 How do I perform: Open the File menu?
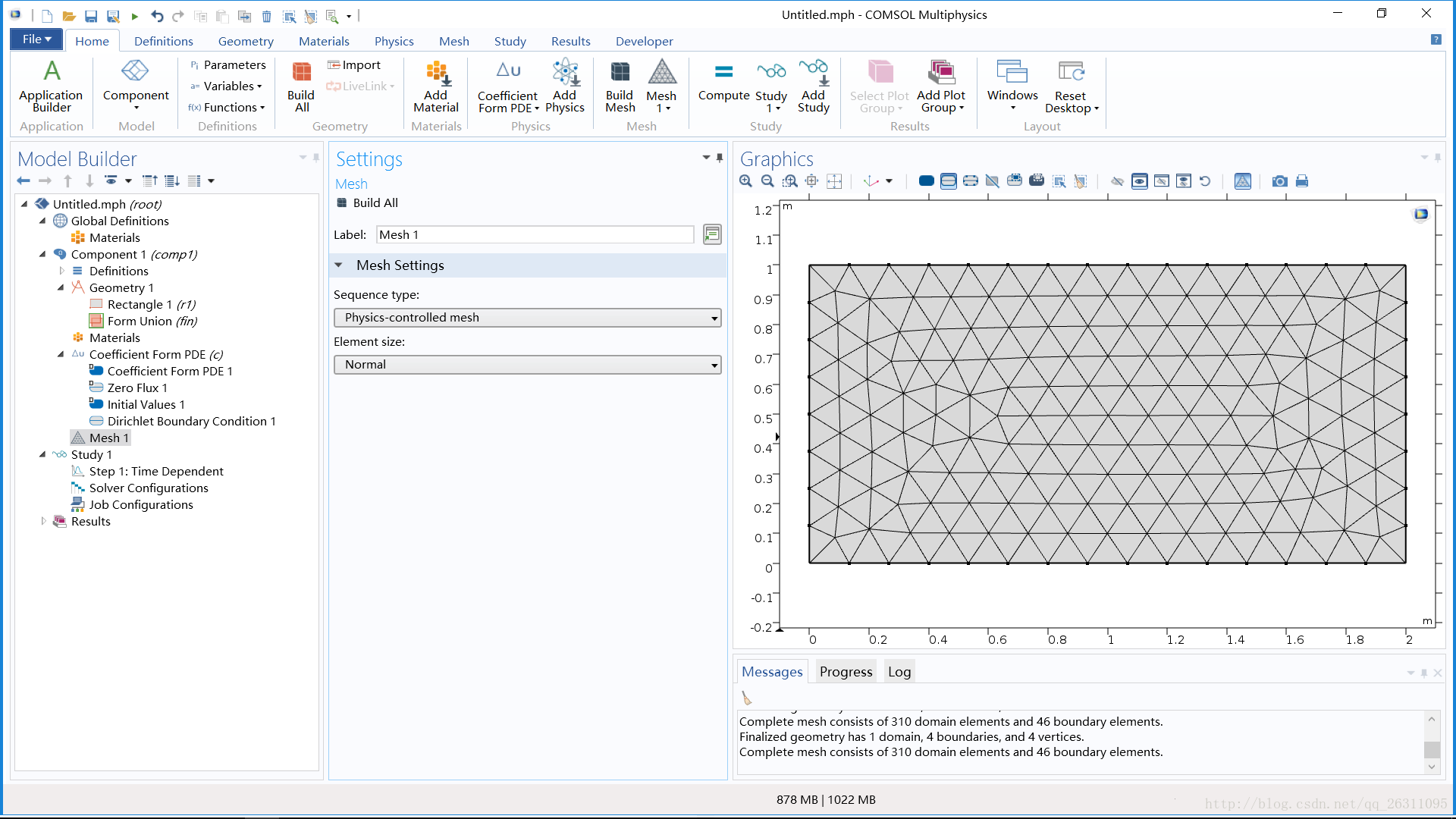(x=36, y=39)
